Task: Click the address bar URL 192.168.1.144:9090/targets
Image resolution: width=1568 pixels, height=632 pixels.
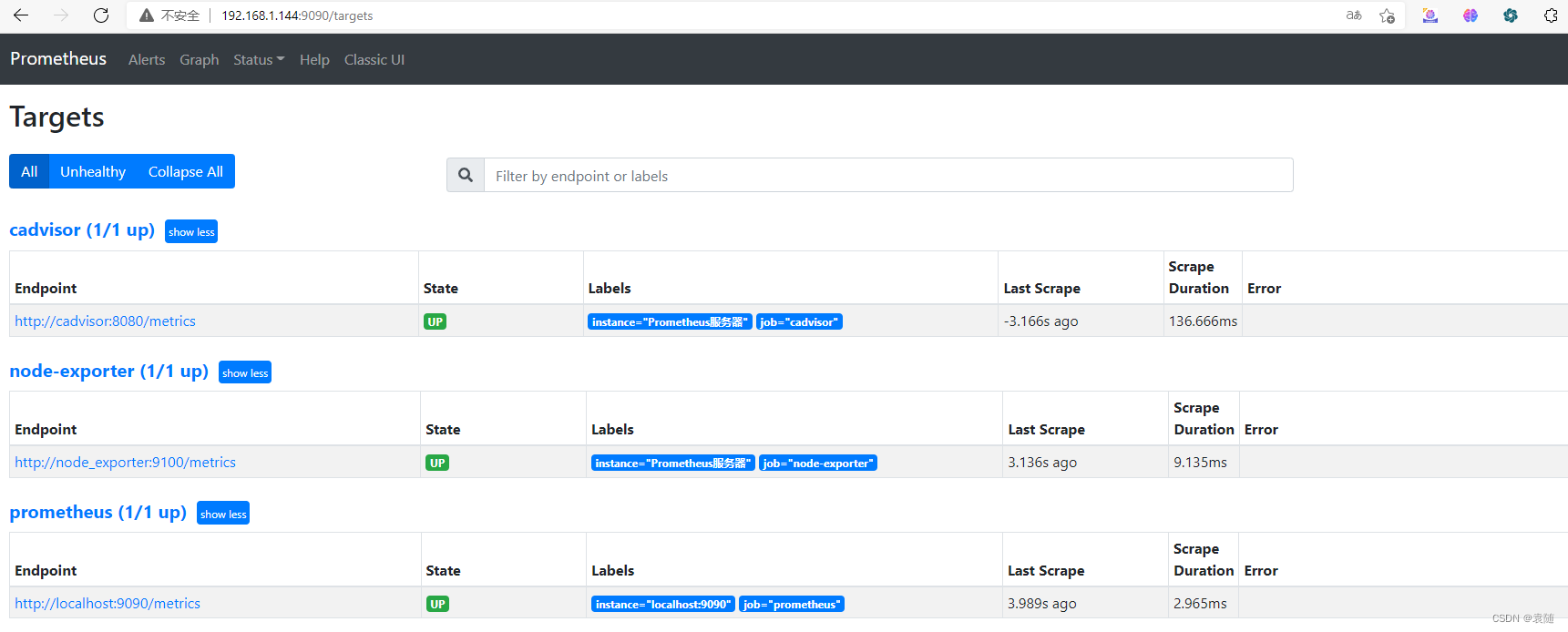Action: pyautogui.click(x=297, y=15)
